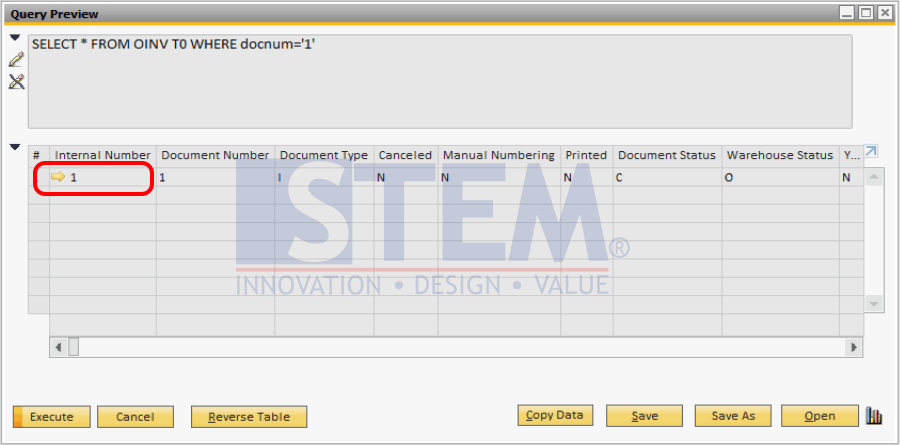Click the yellow link arrow for Internal Number 1
This screenshot has height=445, width=900.
pyautogui.click(x=58, y=177)
